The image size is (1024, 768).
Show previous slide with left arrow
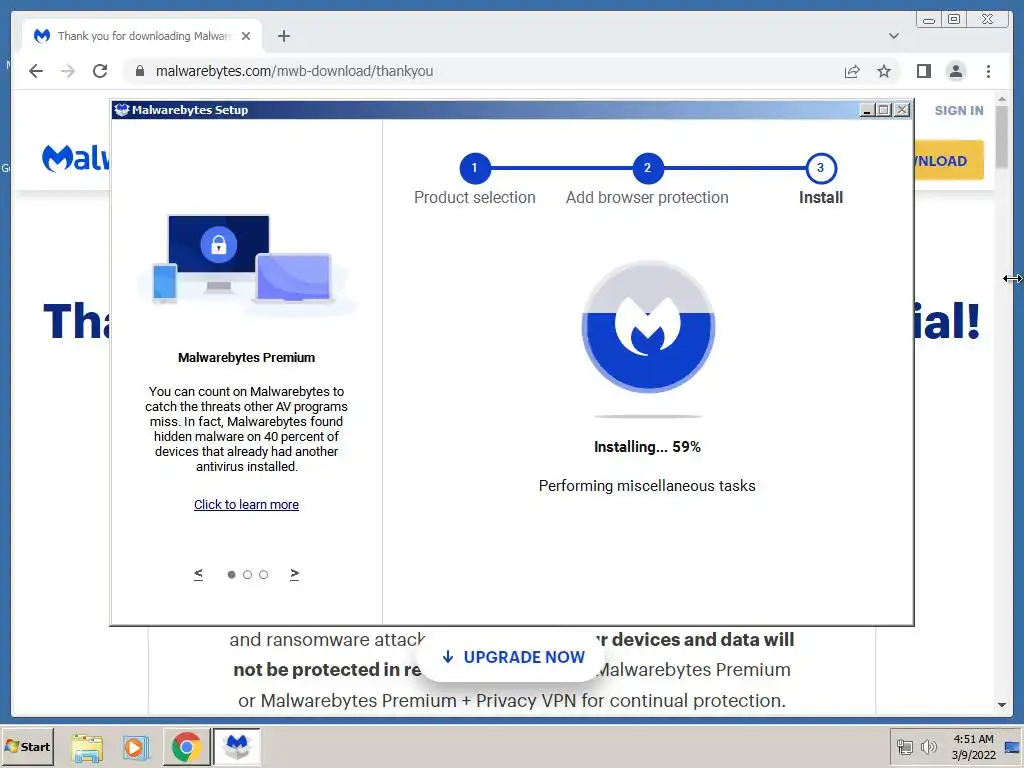(199, 574)
